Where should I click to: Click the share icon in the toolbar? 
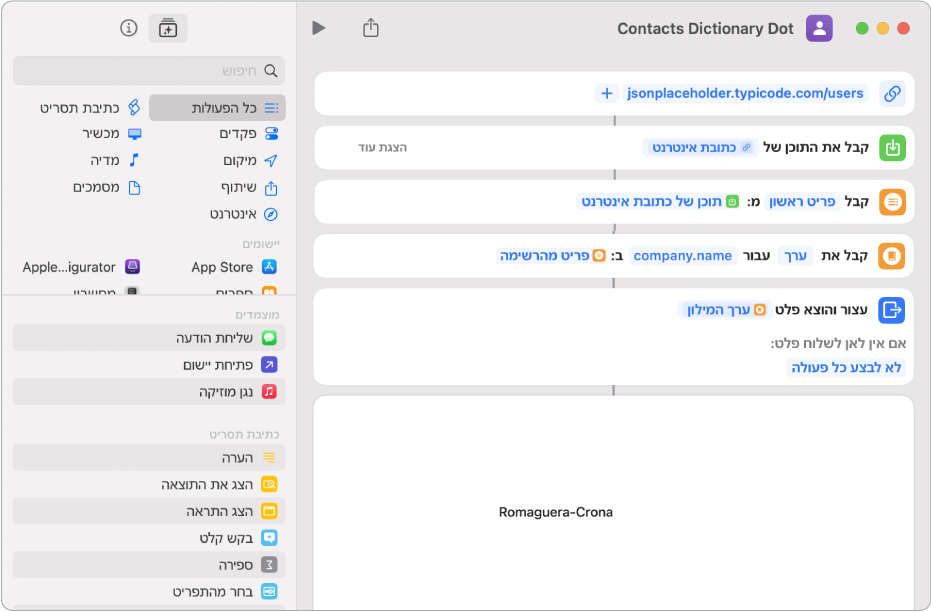point(371,28)
